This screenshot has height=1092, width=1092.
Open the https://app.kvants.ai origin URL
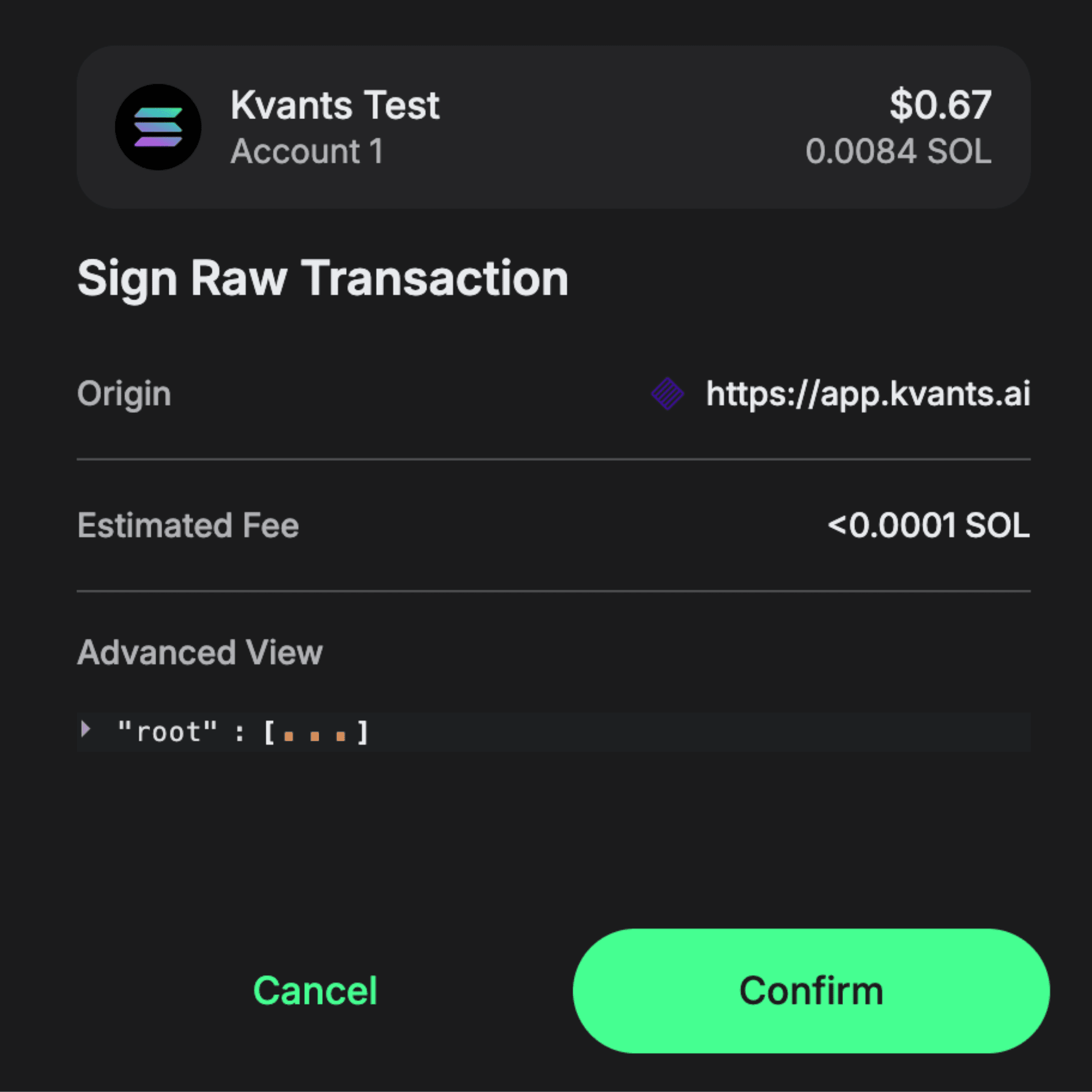[x=868, y=393]
